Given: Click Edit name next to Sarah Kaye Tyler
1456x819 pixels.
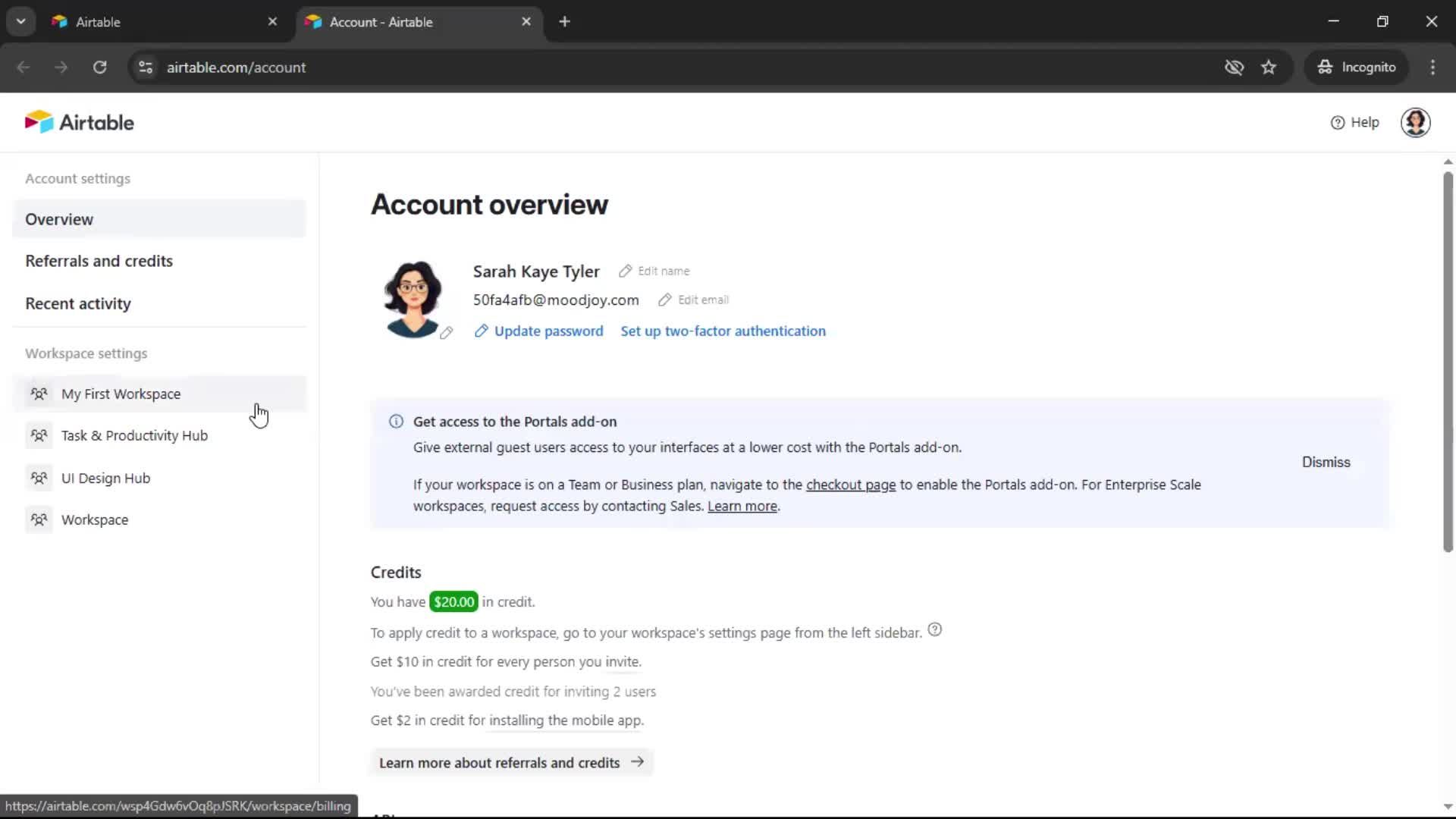Looking at the screenshot, I should point(654,271).
